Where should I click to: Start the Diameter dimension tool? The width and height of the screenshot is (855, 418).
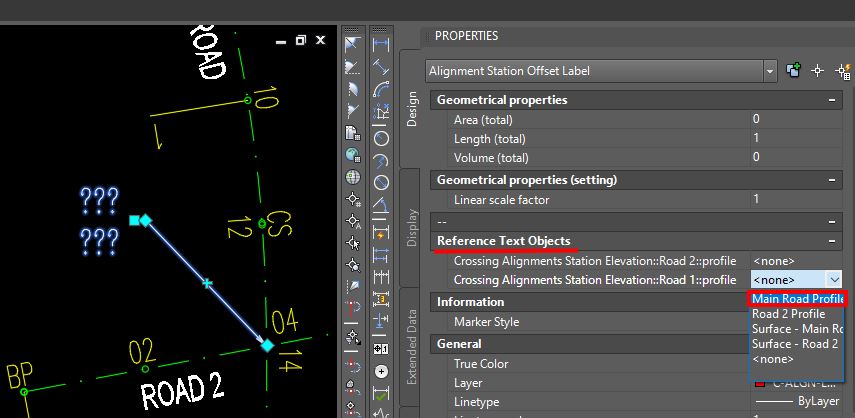point(381,183)
